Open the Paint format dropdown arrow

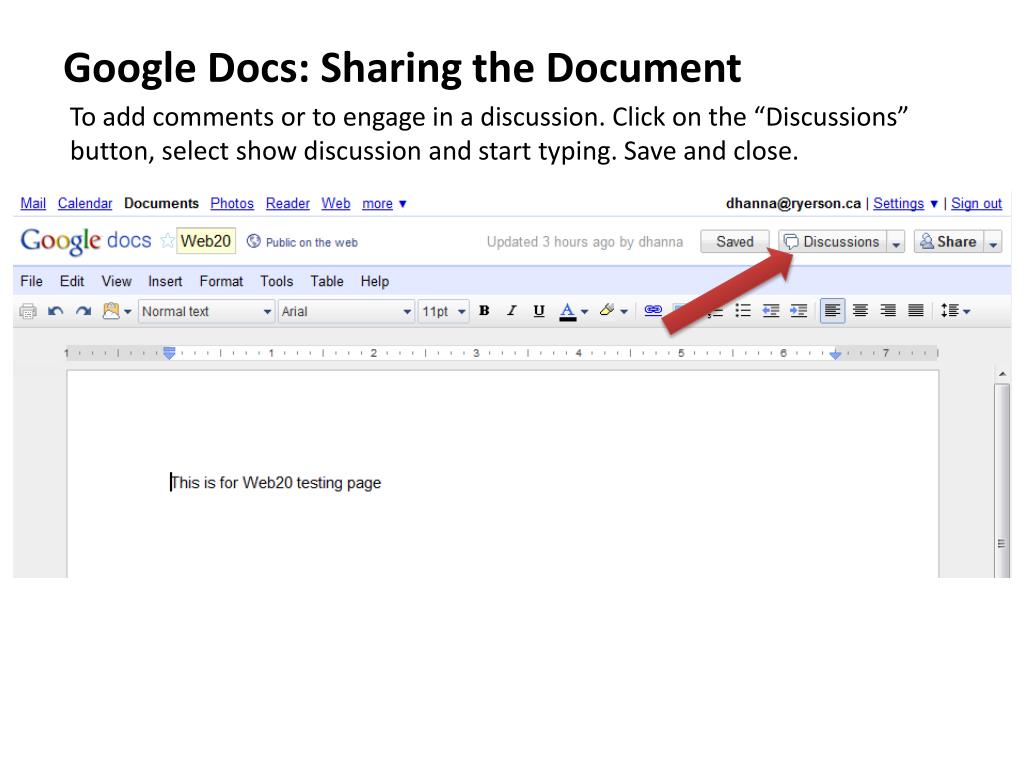click(x=128, y=312)
